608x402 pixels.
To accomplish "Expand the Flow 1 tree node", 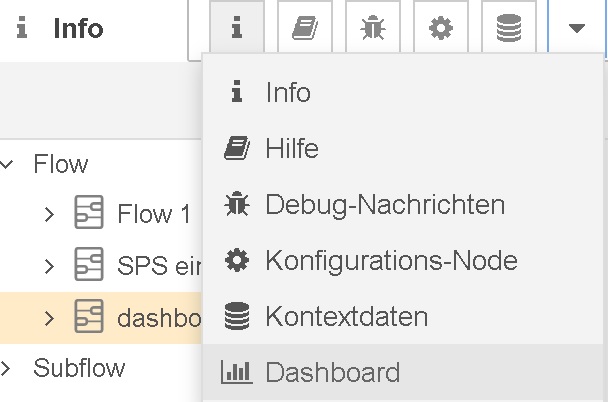I will [x=49, y=214].
